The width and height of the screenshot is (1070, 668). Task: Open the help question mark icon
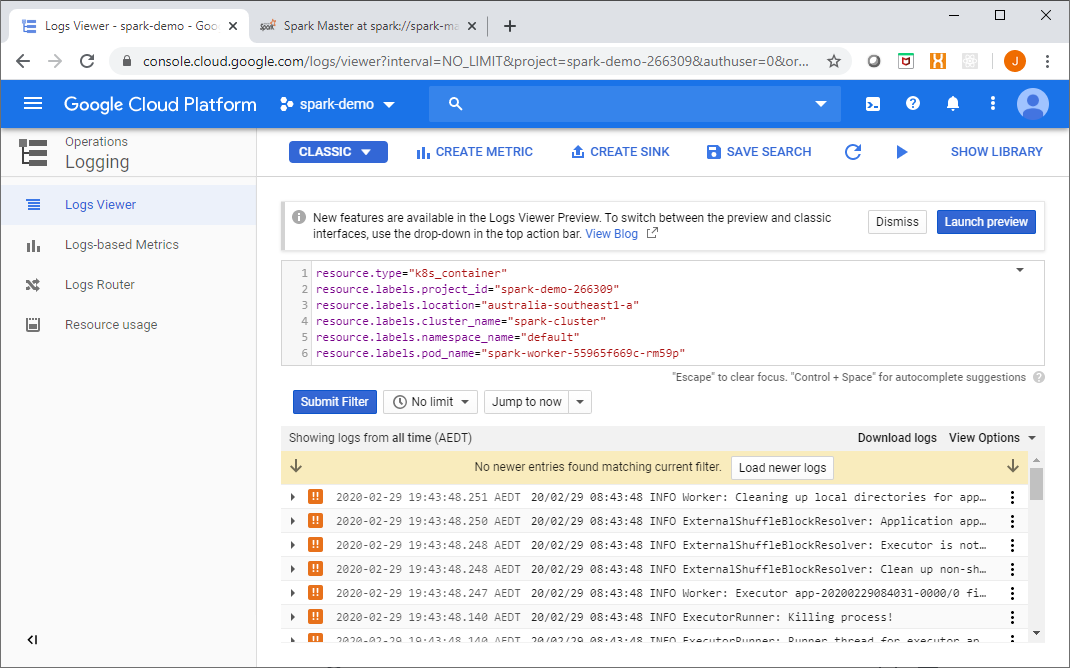pyautogui.click(x=912, y=104)
